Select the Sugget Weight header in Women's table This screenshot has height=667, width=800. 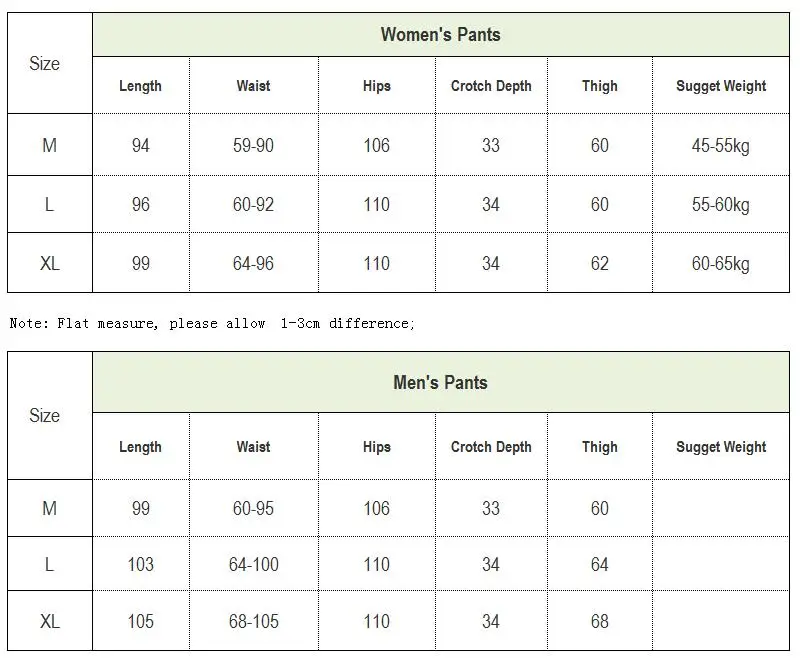coord(721,86)
